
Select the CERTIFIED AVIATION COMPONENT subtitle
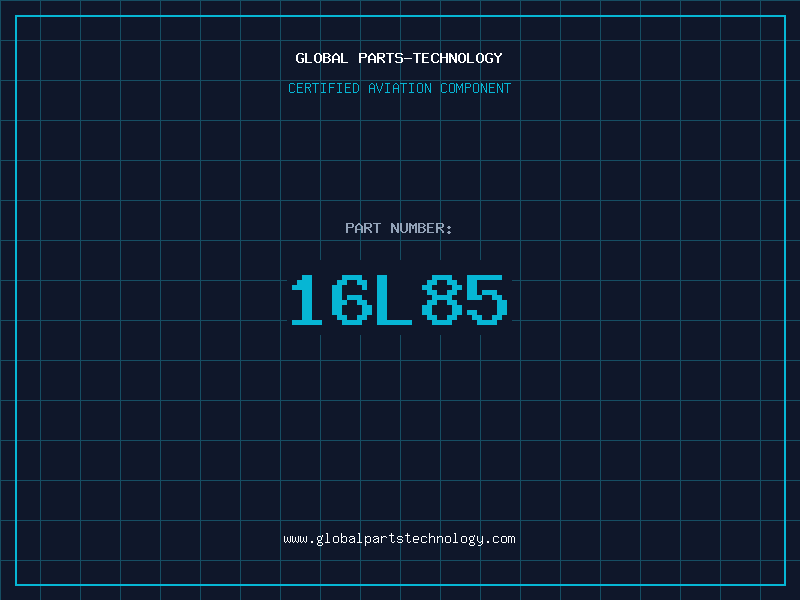(x=399, y=88)
